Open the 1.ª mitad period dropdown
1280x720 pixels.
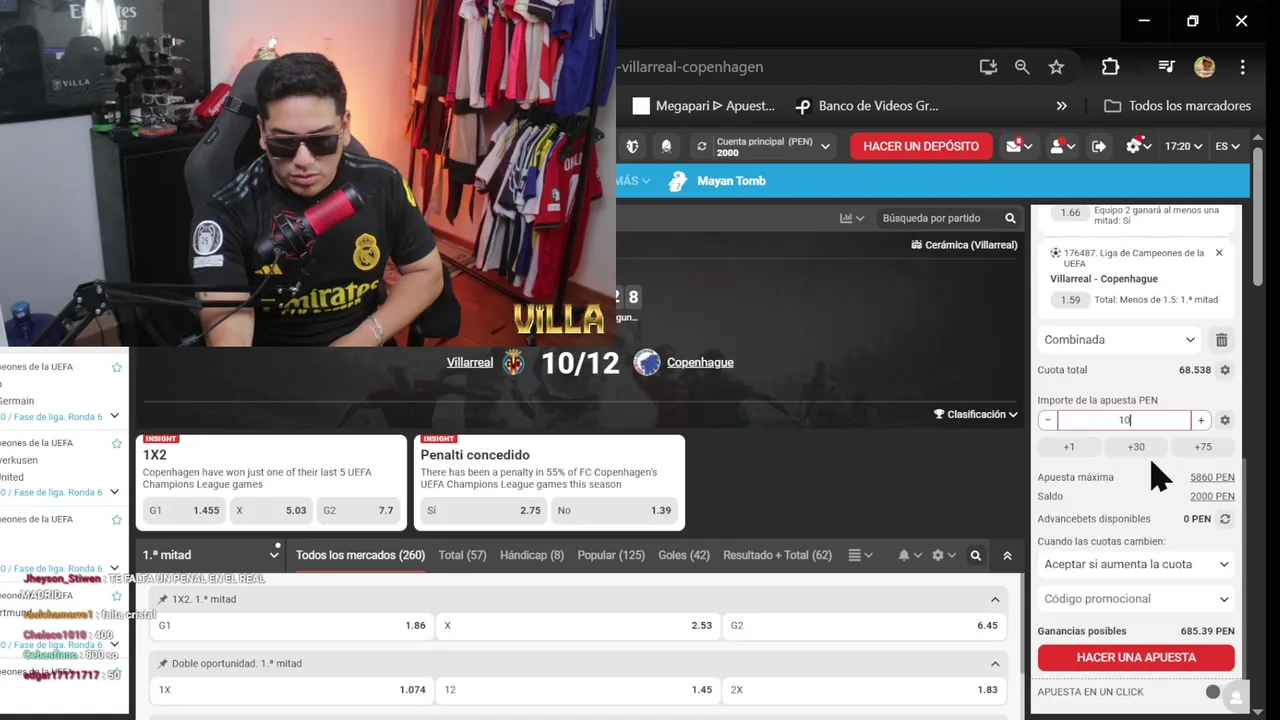pos(210,555)
